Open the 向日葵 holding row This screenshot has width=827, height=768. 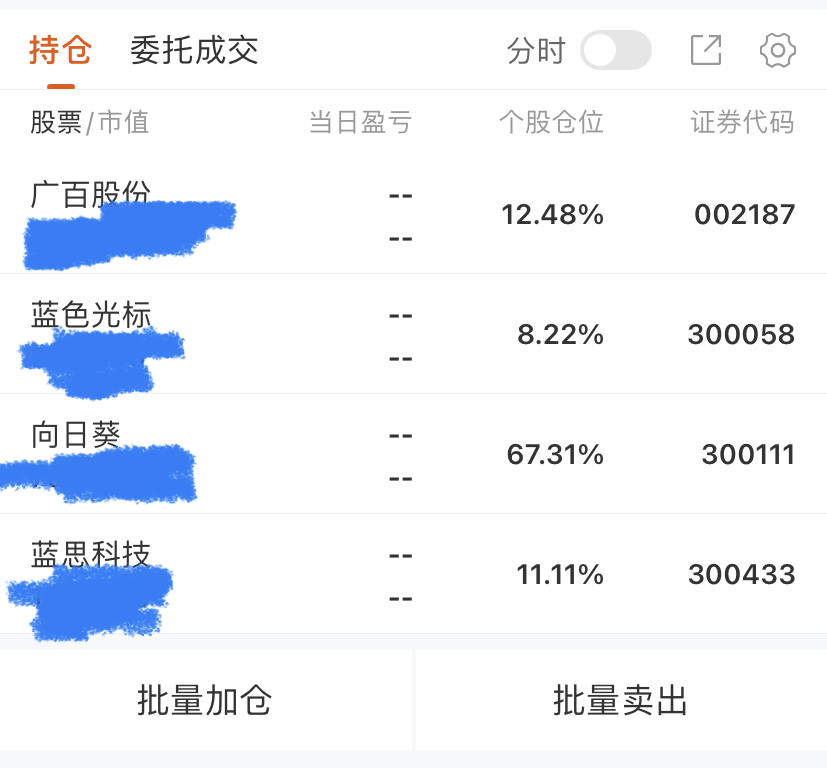point(76,435)
